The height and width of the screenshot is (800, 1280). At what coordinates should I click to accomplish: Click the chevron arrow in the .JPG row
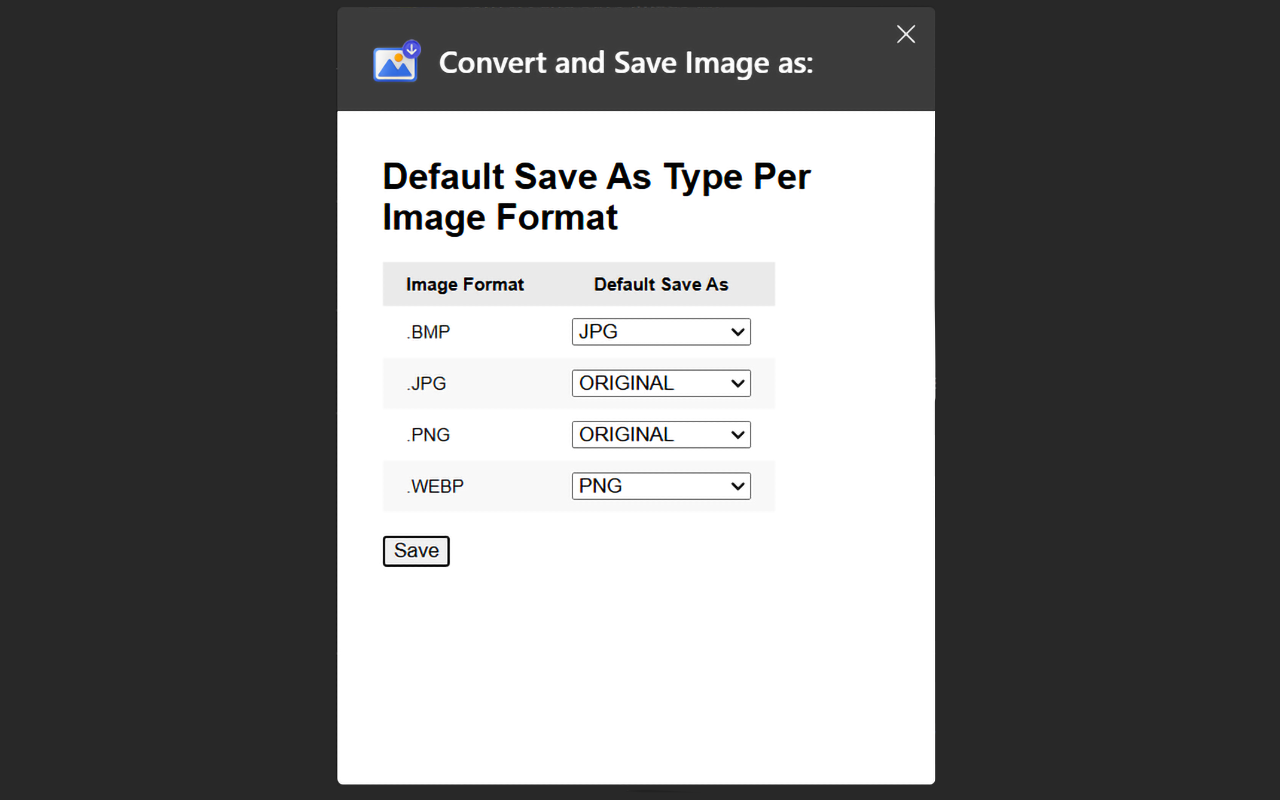(x=738, y=383)
